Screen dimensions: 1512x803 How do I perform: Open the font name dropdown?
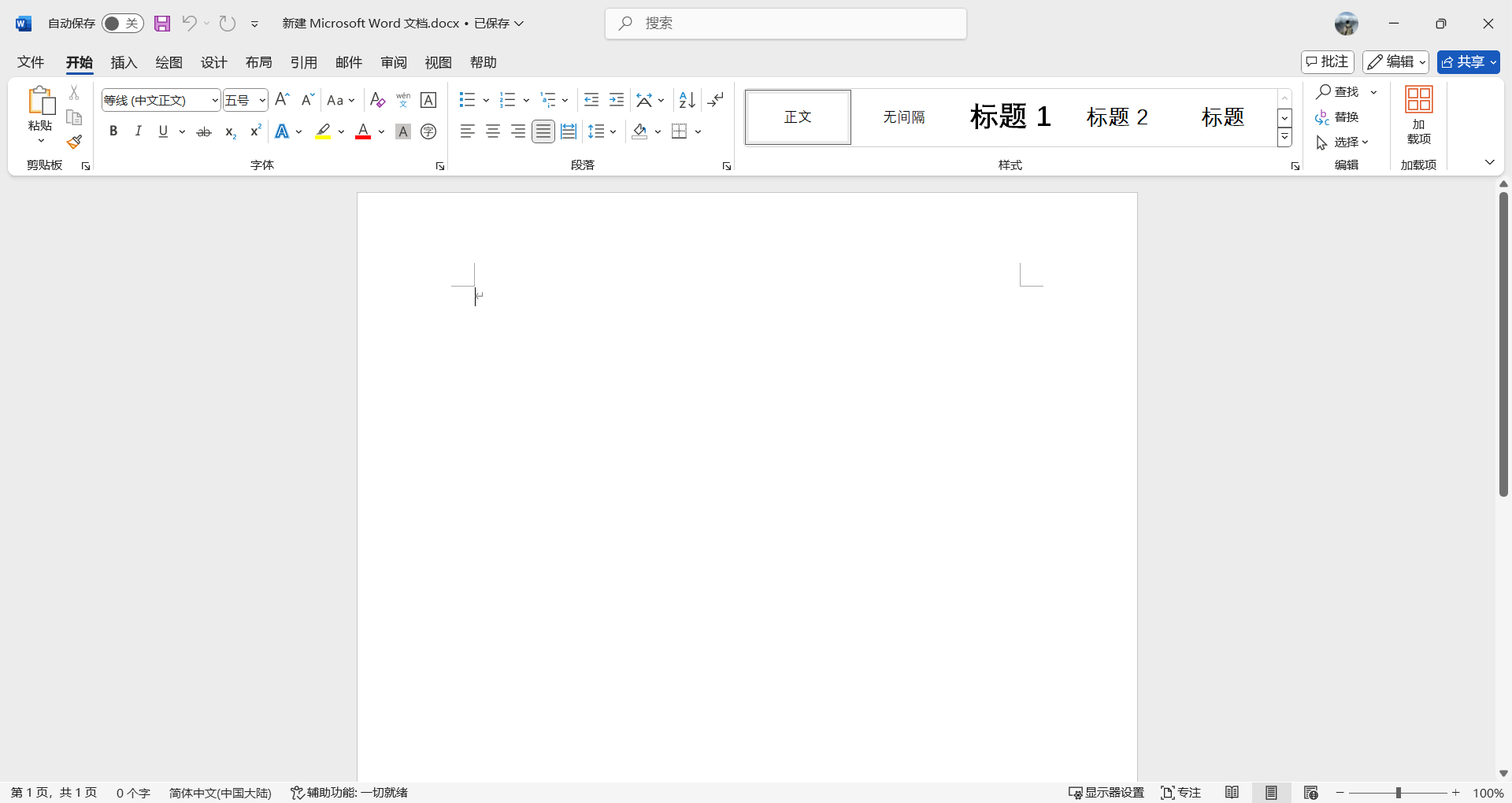(215, 100)
